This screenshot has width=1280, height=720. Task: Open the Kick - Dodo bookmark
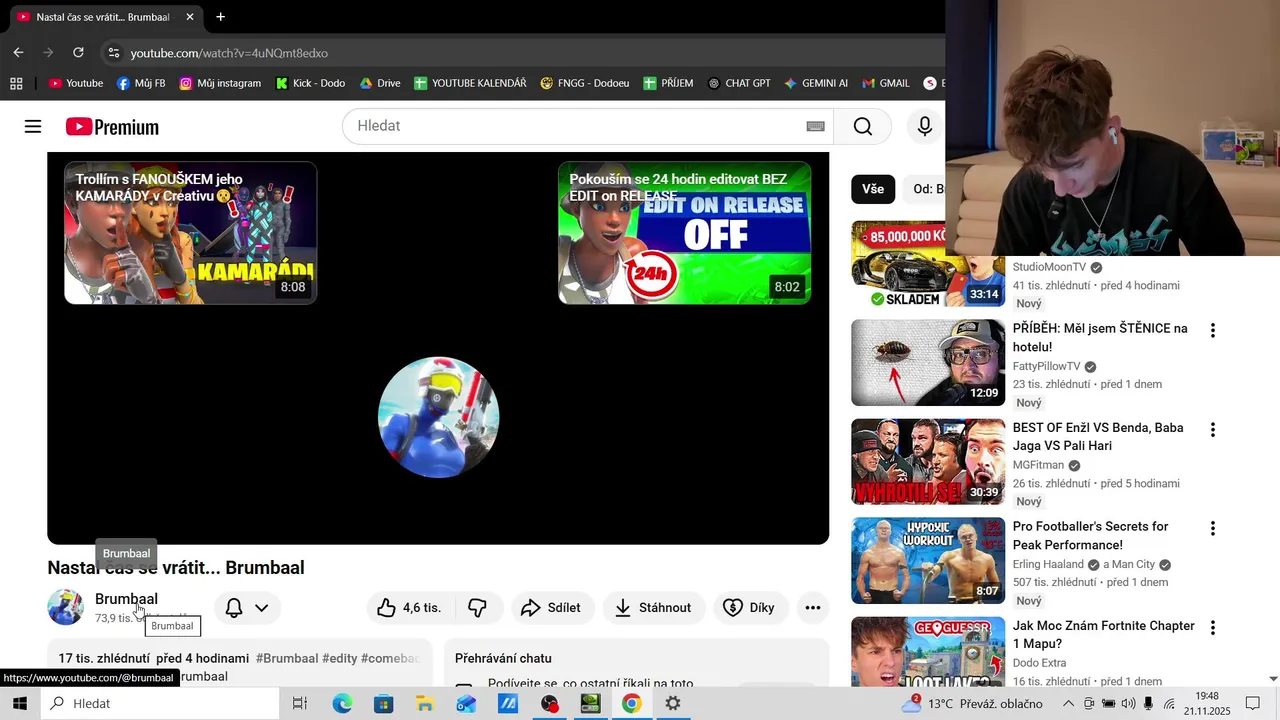point(310,83)
